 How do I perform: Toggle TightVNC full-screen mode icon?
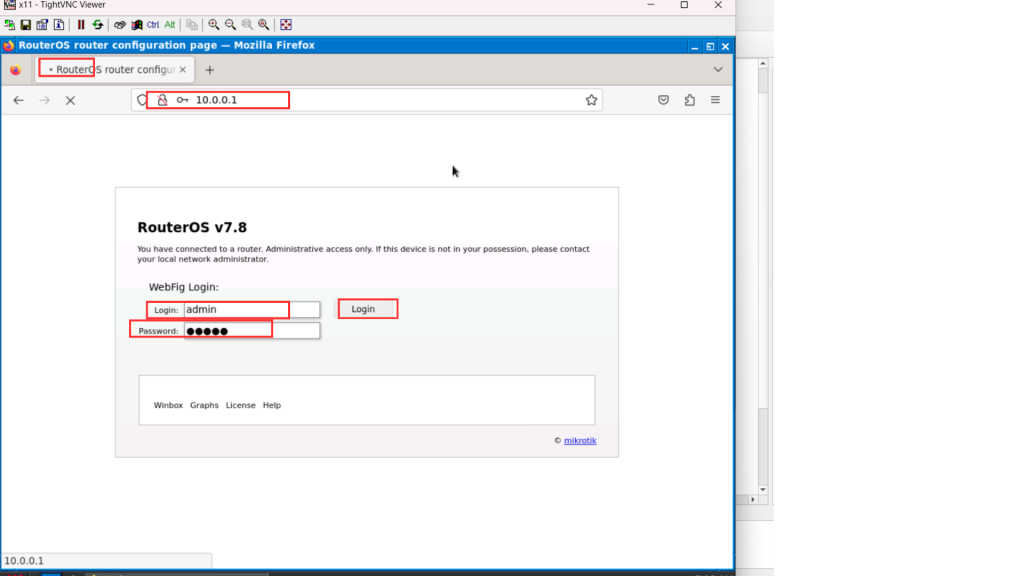tap(286, 24)
